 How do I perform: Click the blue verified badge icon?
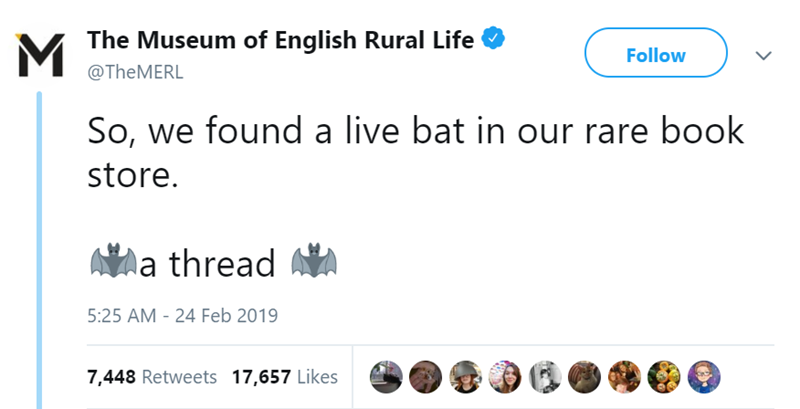pos(492,40)
